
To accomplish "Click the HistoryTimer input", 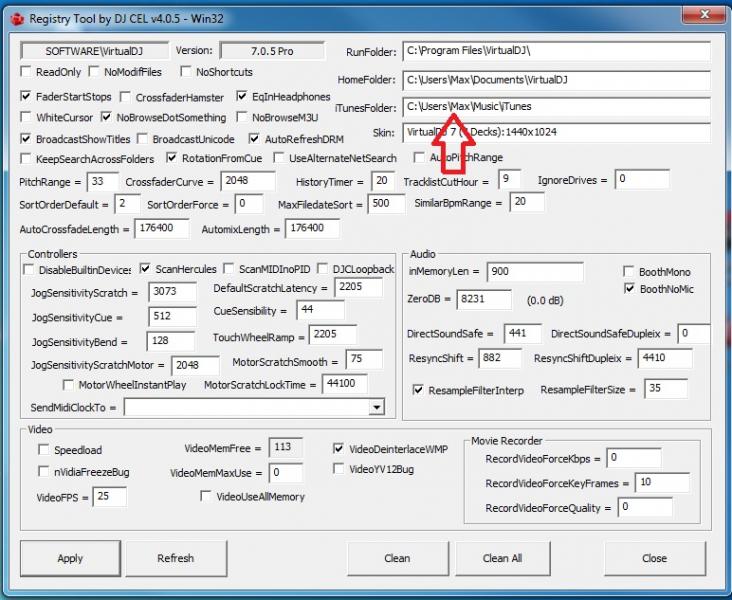I will click(383, 181).
